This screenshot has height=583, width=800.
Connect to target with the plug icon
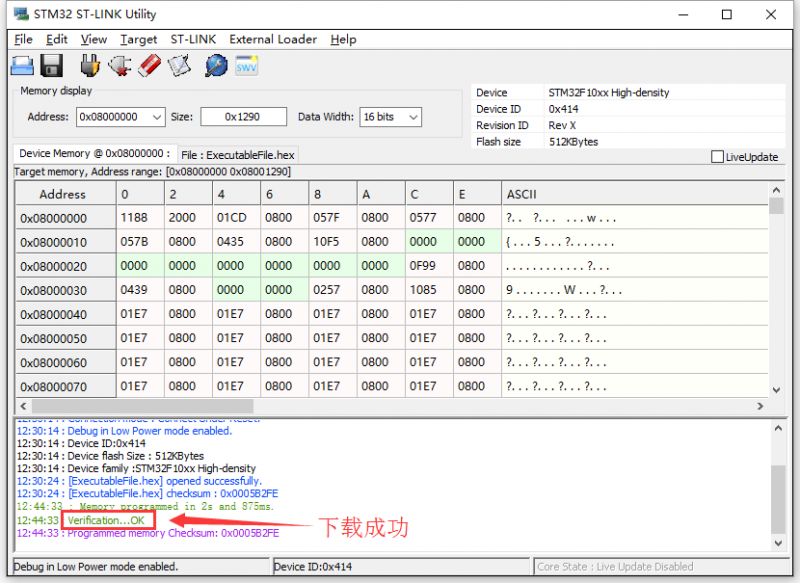click(90, 65)
